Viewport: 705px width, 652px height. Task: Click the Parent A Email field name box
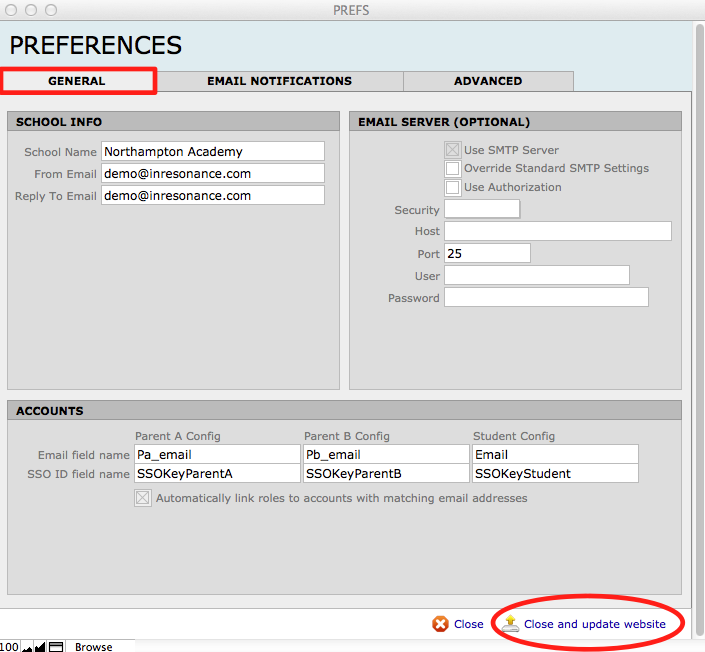(216, 454)
